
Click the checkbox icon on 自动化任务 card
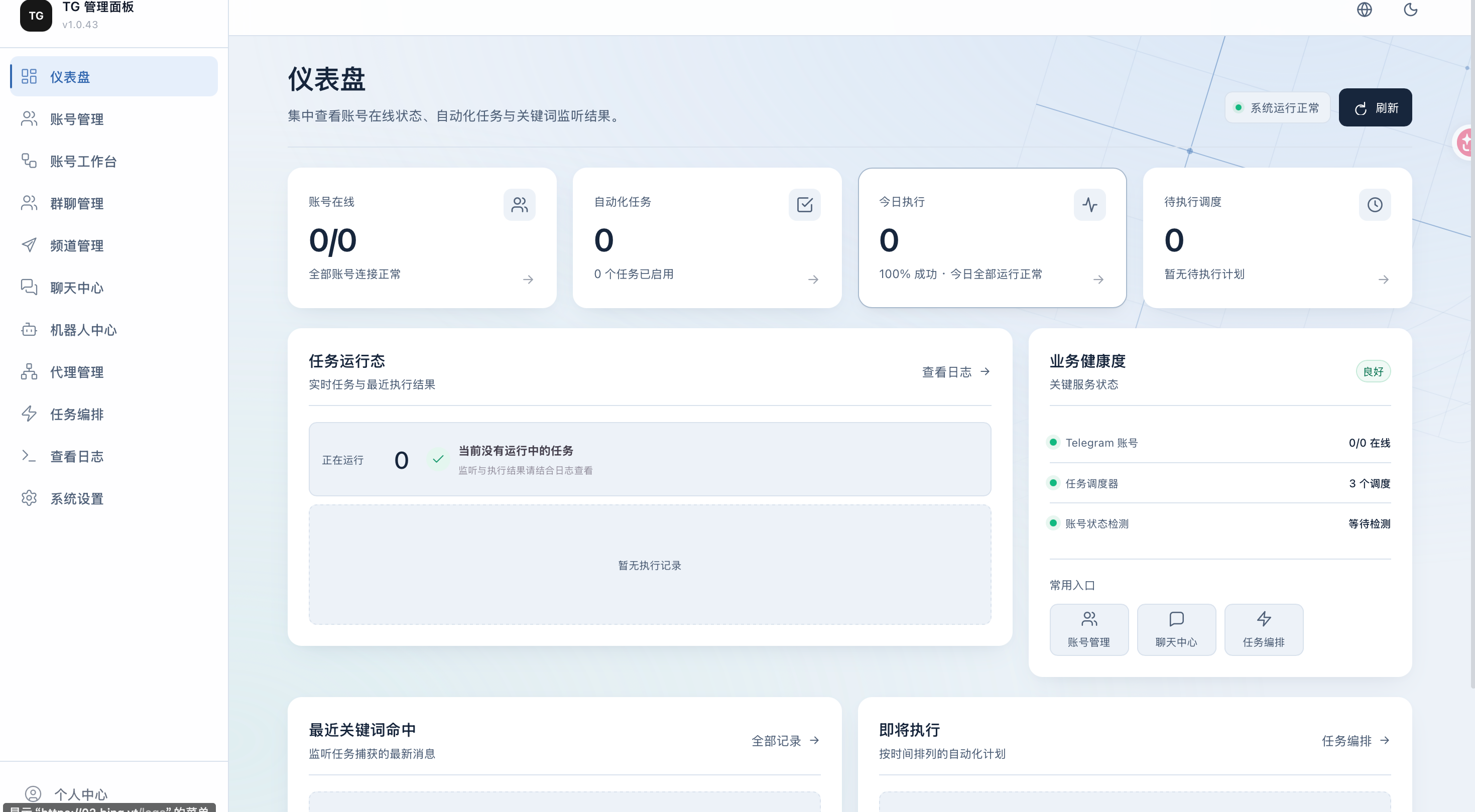tap(804, 204)
